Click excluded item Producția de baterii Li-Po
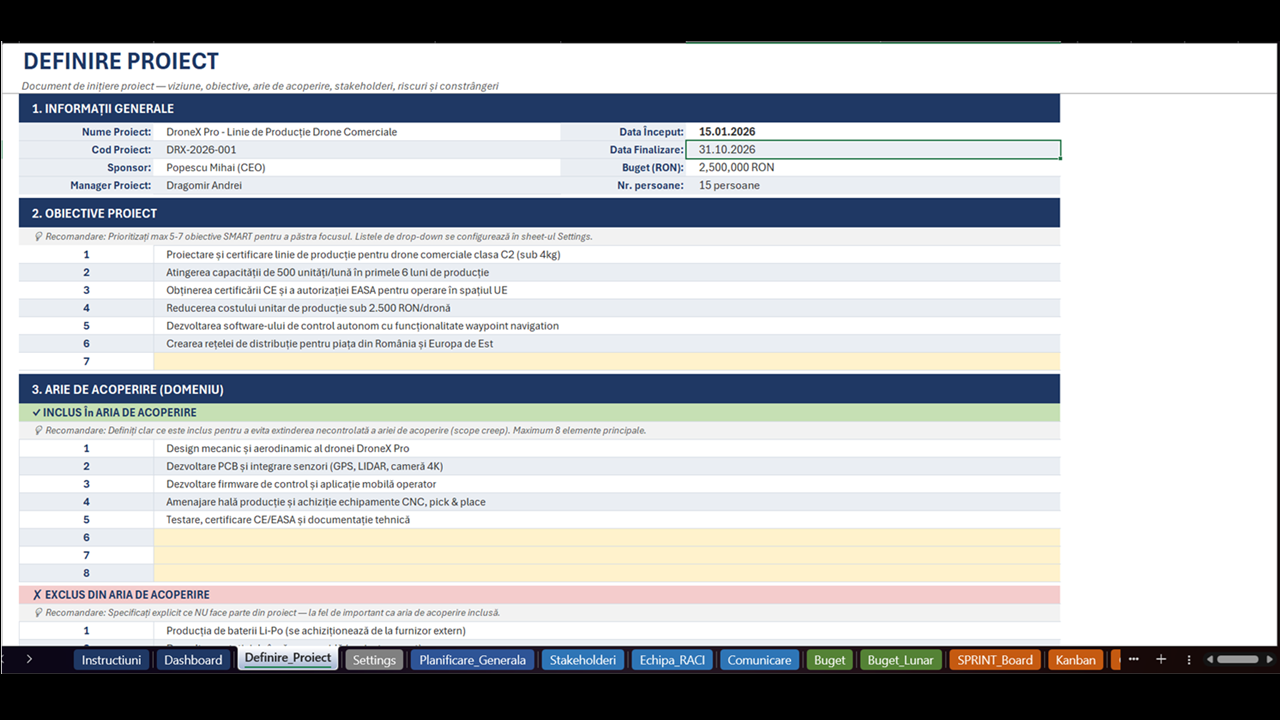The width and height of the screenshot is (1280, 720). 607,631
